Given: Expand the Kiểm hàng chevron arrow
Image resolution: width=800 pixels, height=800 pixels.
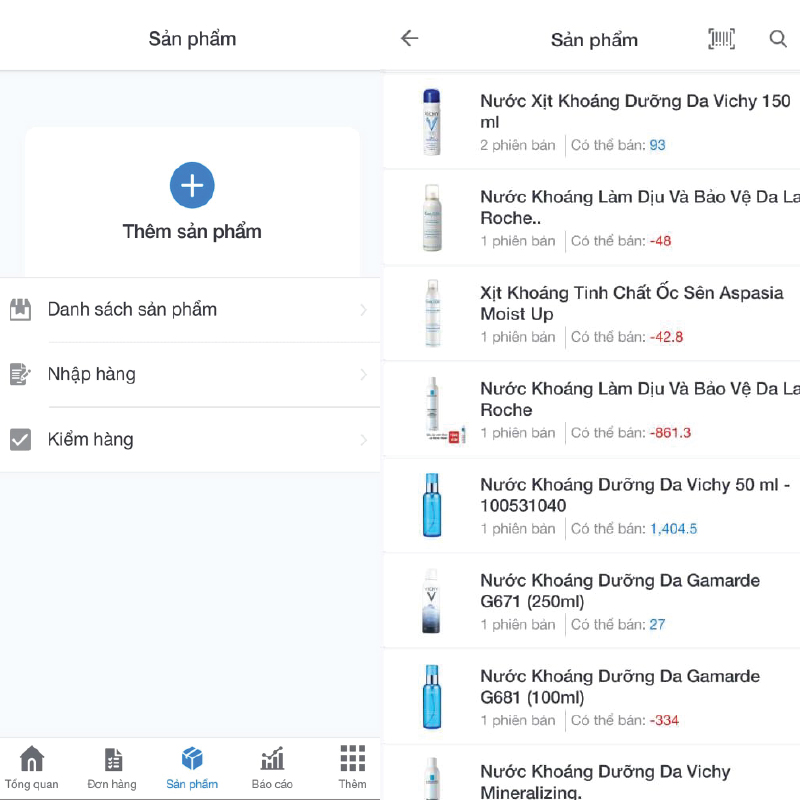Looking at the screenshot, I should (363, 440).
